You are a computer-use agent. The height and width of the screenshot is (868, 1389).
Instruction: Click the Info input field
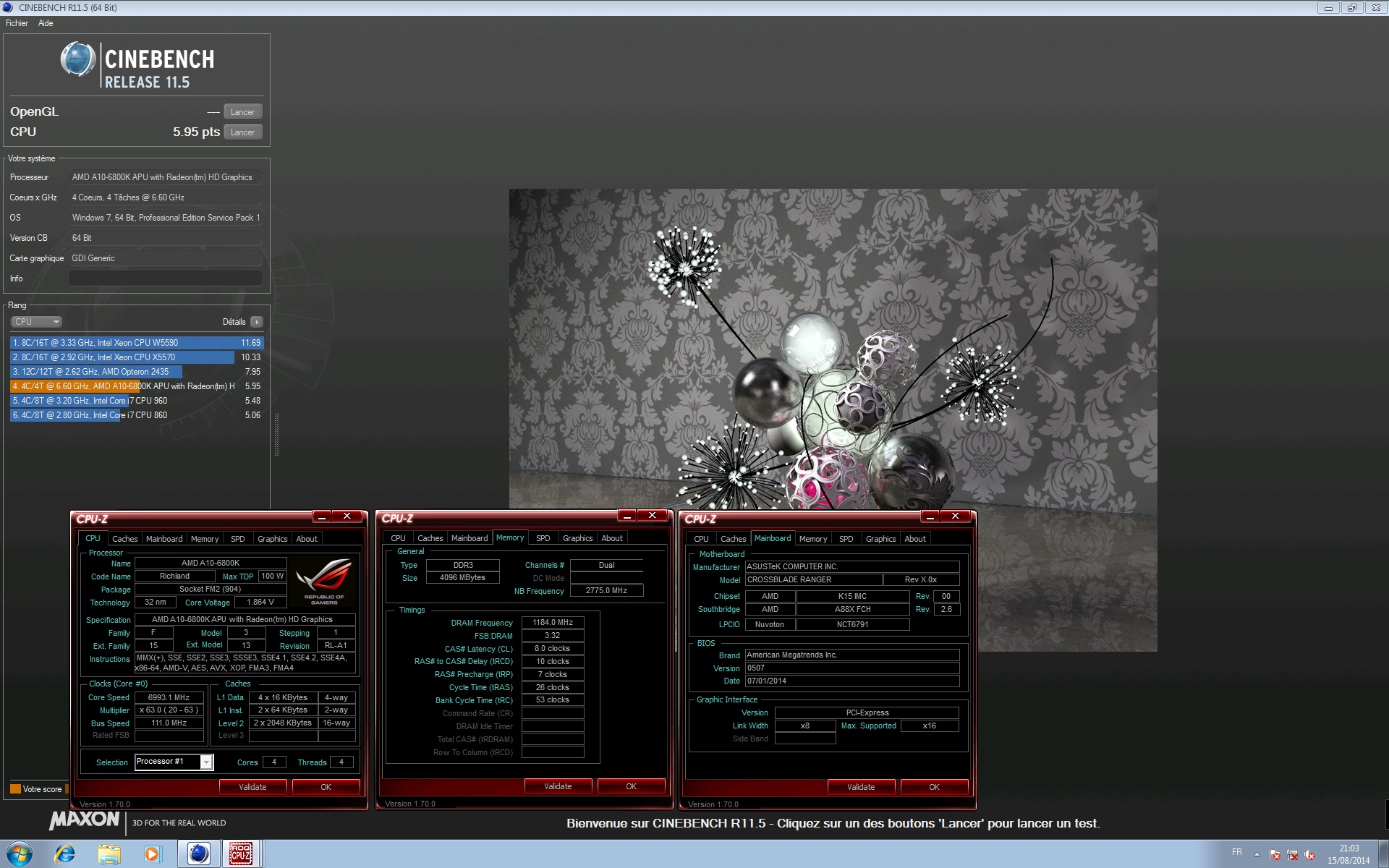point(165,278)
